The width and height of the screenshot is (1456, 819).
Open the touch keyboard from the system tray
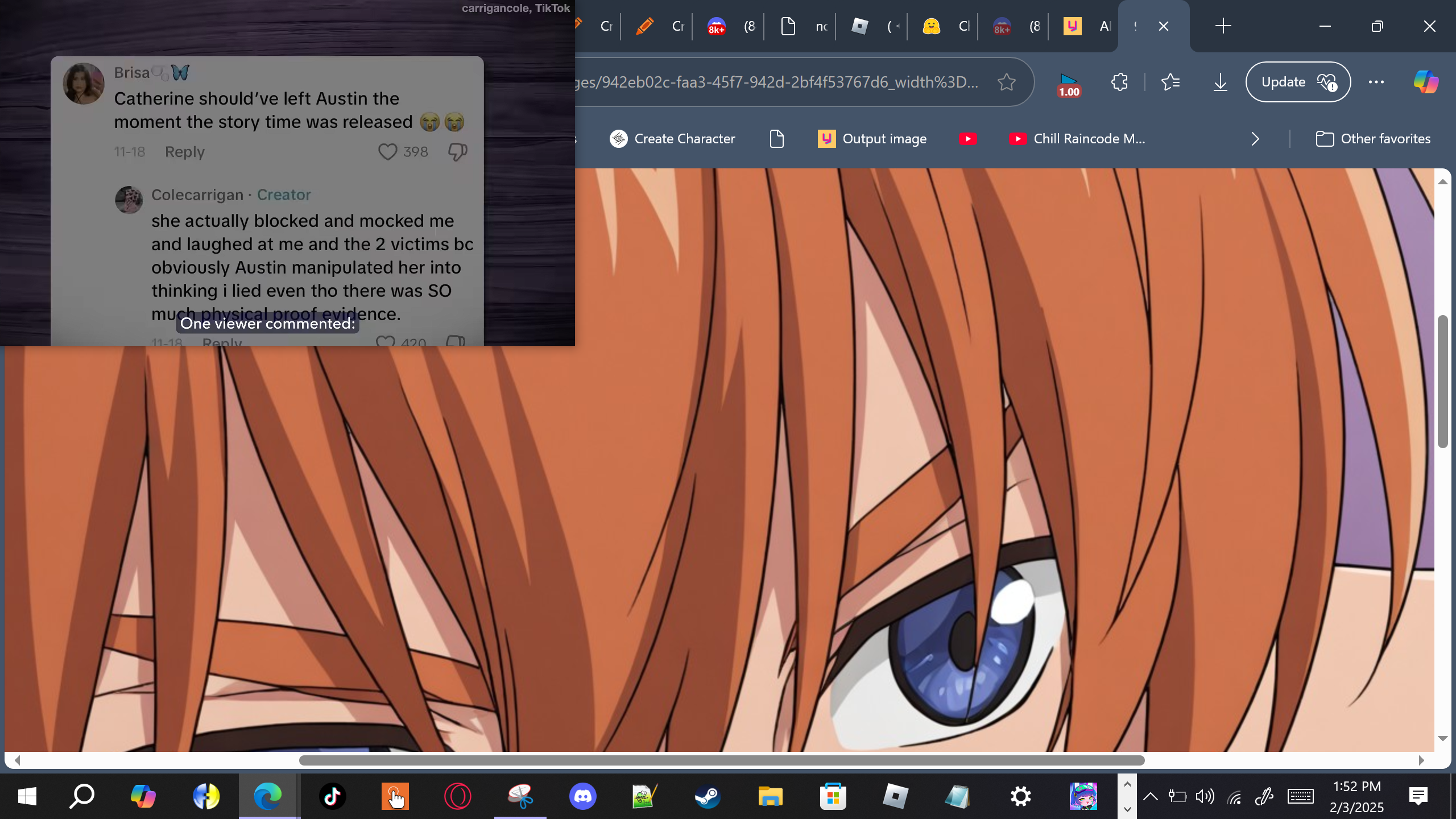click(1301, 796)
